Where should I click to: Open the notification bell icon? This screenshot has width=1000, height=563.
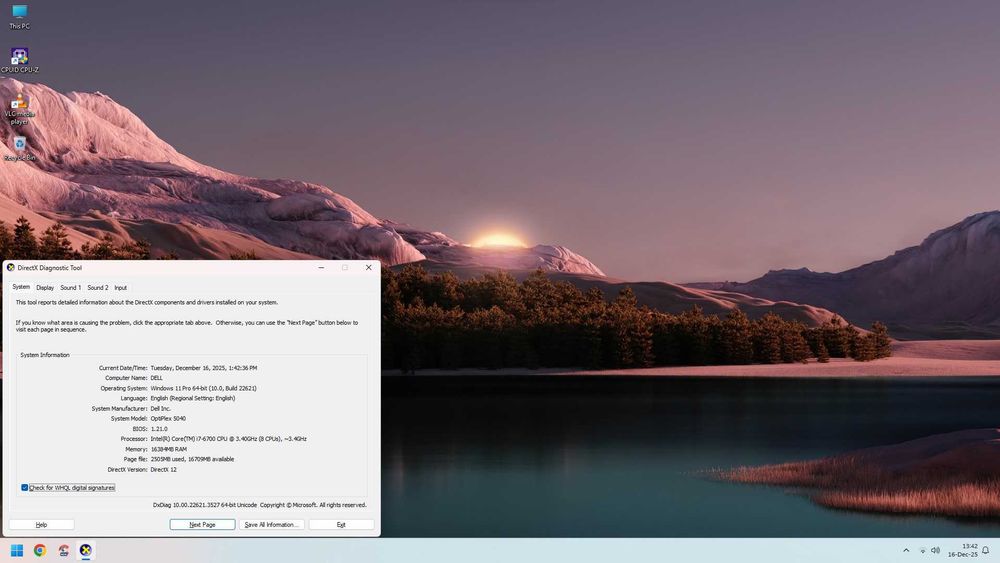[x=986, y=550]
